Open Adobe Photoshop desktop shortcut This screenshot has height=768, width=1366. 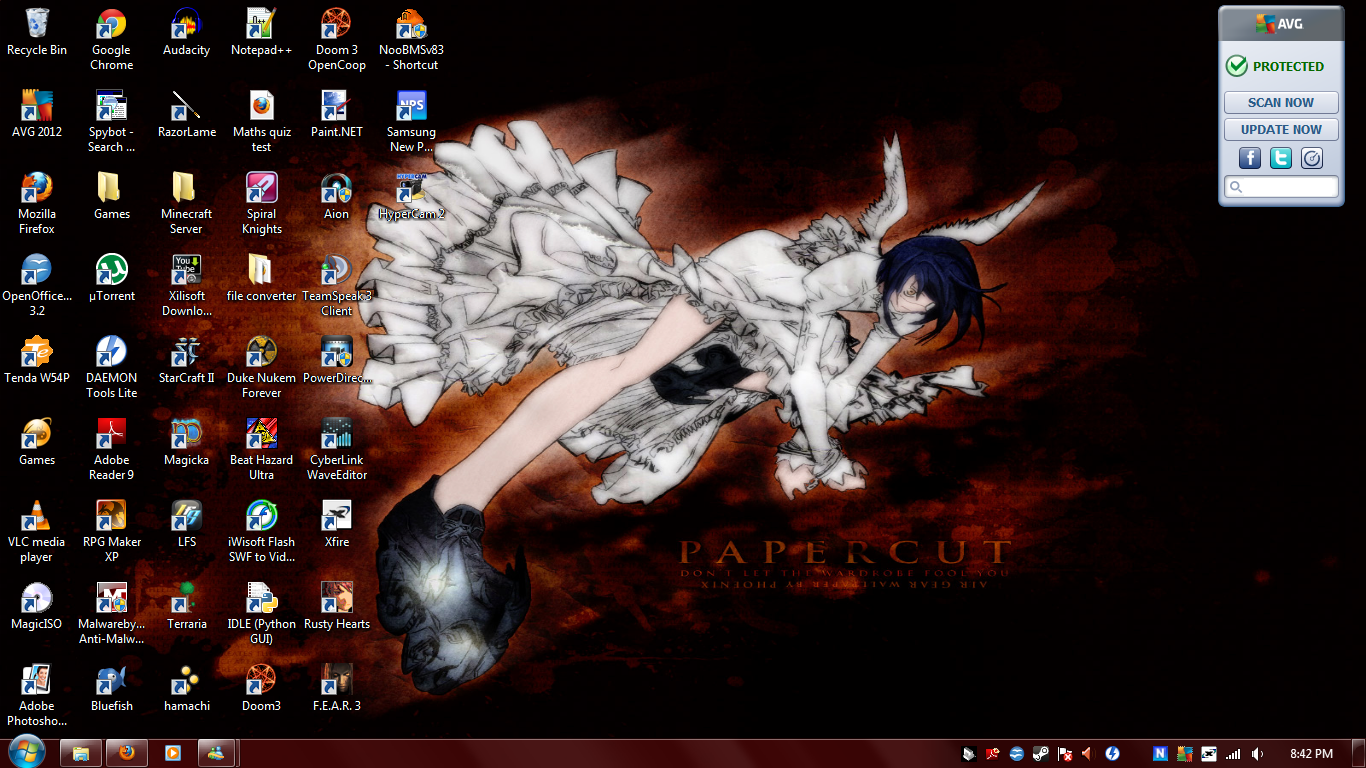[37, 696]
